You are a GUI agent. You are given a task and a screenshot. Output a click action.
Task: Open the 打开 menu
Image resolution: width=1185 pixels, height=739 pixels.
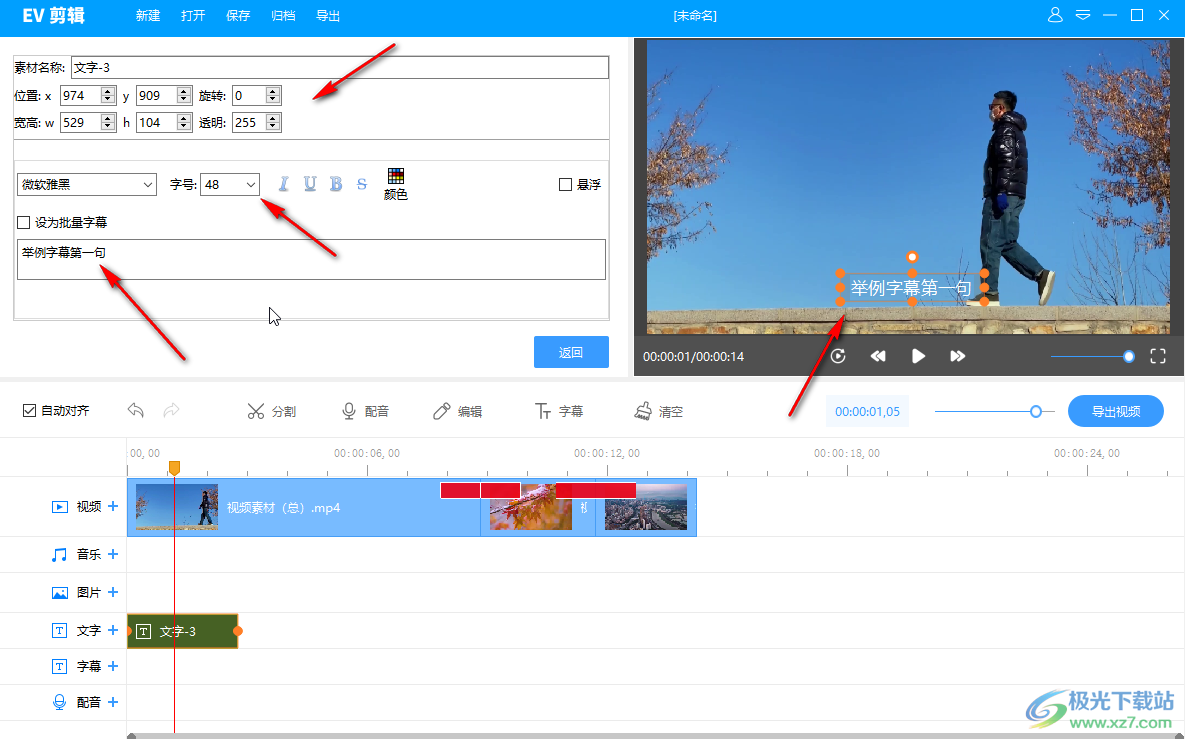pos(193,16)
